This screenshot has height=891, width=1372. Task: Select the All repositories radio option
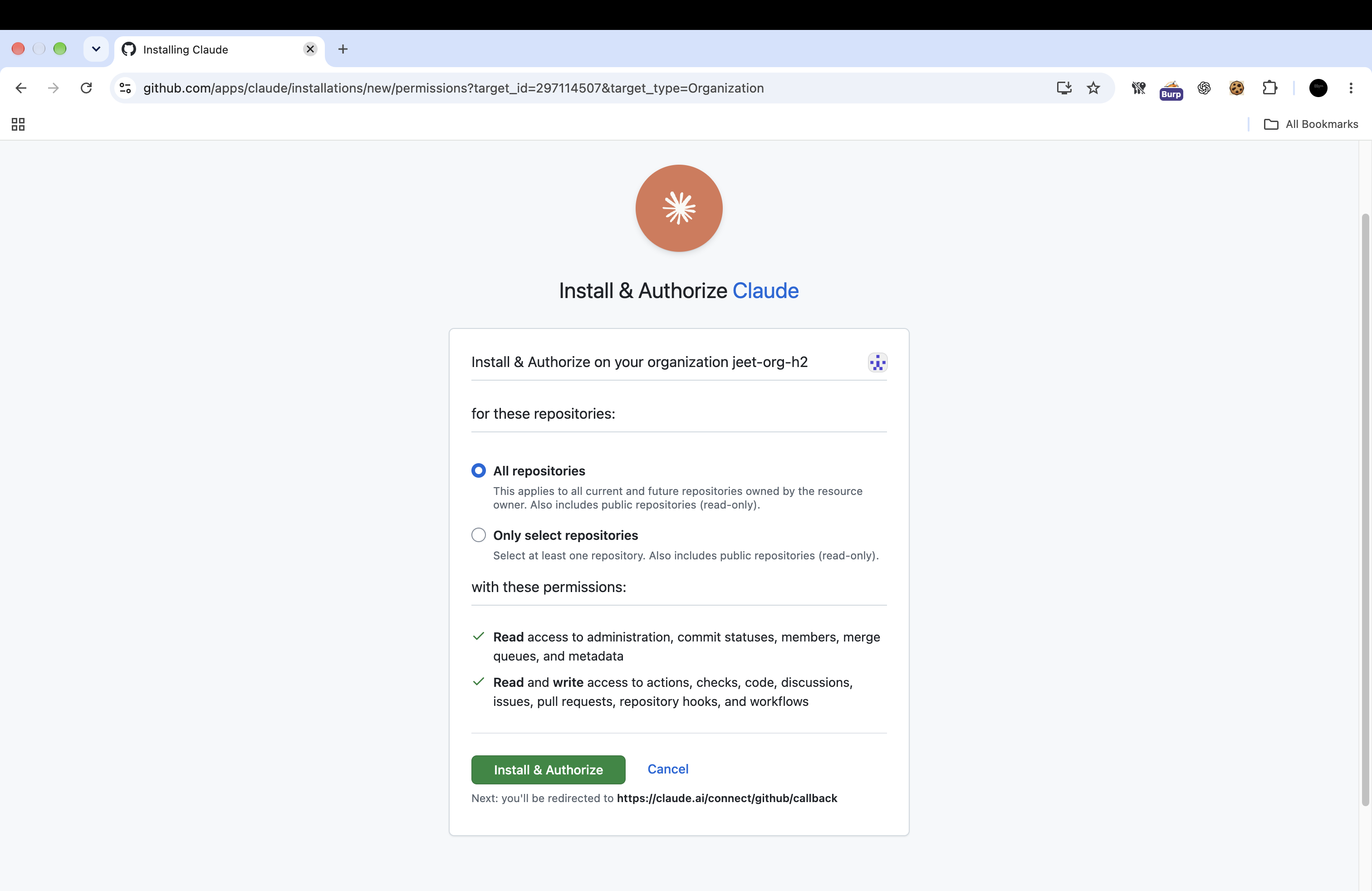[479, 470]
